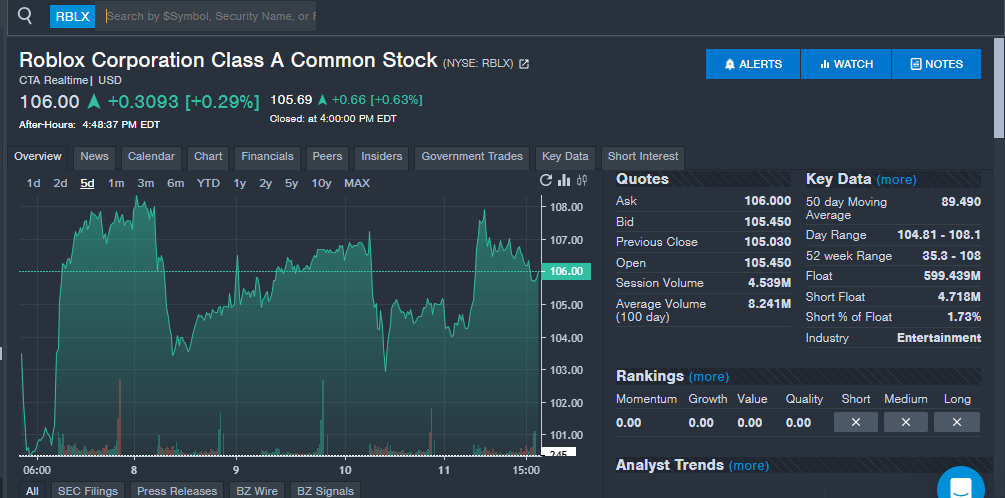This screenshot has width=1005, height=498.
Task: Switch to the Chart tab
Action: click(208, 157)
